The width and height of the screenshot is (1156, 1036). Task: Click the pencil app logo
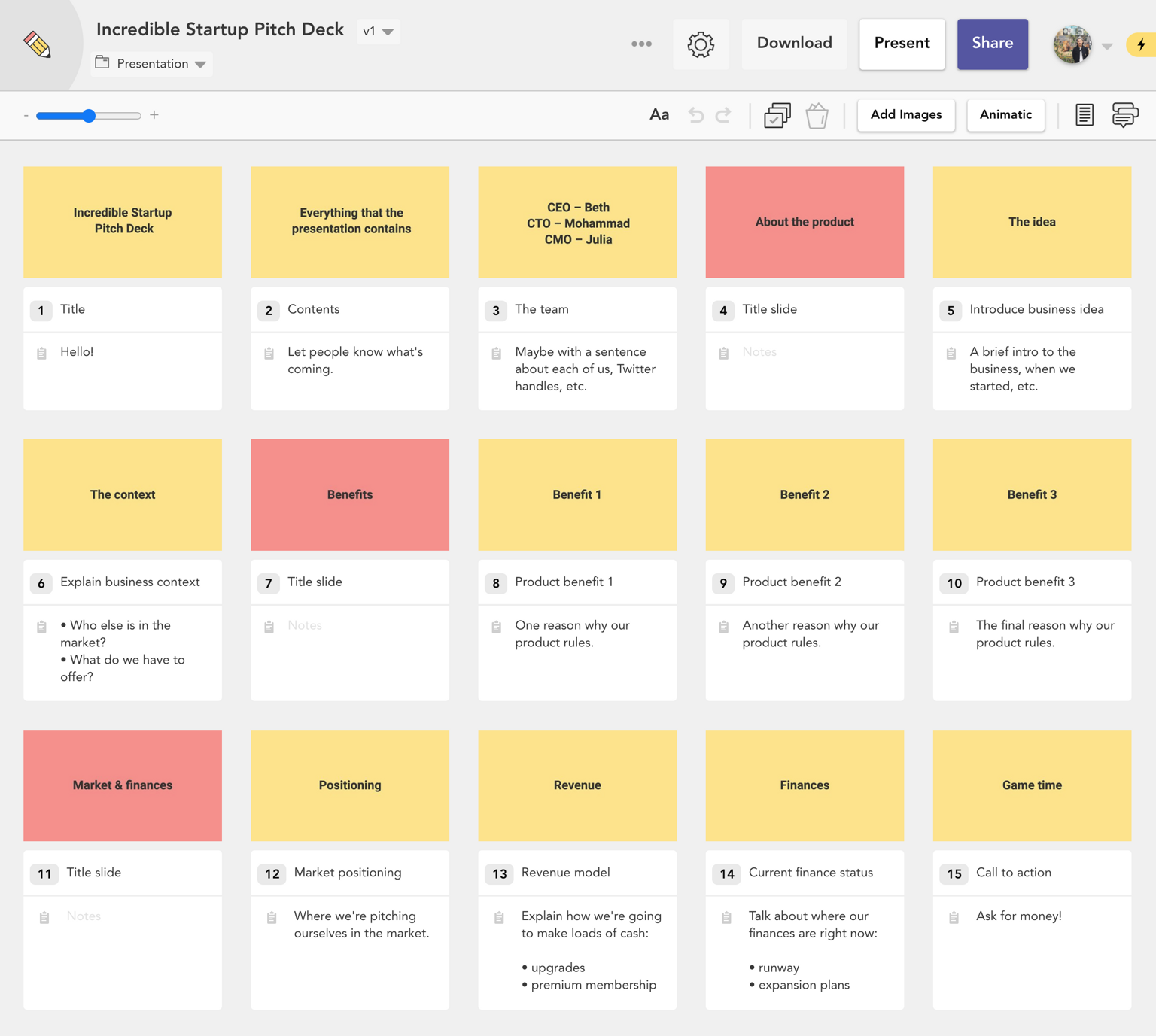[x=36, y=45]
